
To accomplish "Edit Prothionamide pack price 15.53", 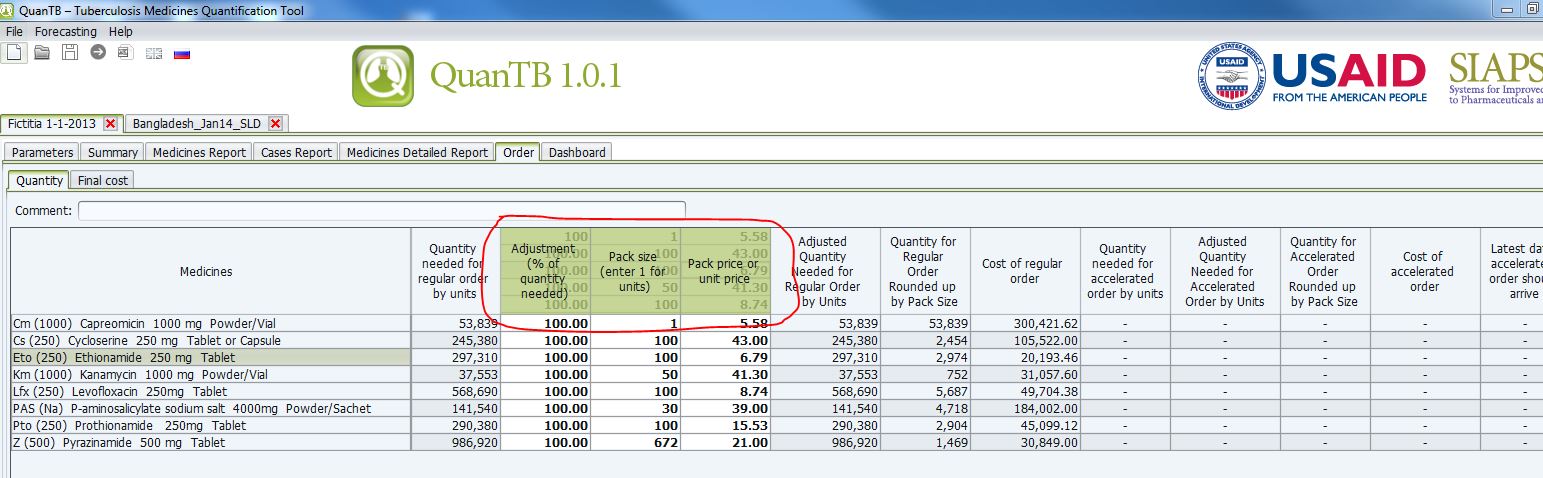I will [x=725, y=425].
